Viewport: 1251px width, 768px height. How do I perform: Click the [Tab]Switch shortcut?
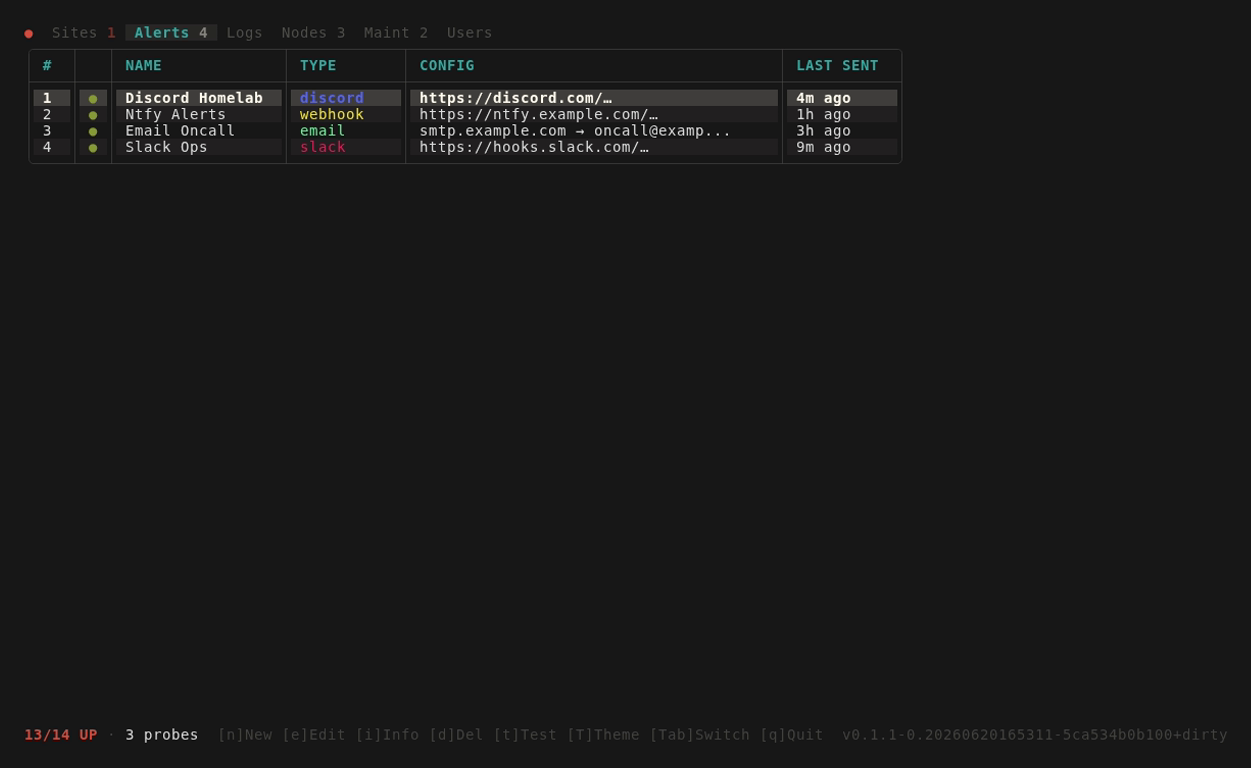pos(700,735)
